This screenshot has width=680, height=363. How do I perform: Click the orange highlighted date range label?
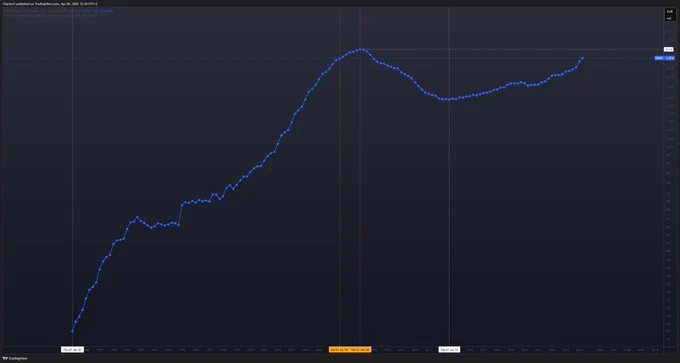point(350,350)
